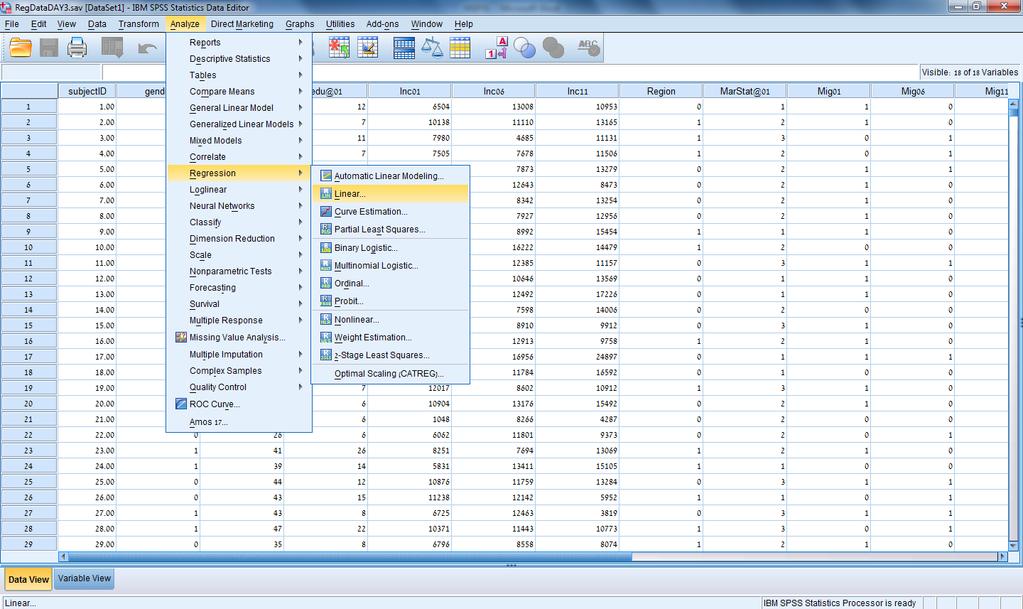This screenshot has height=609, width=1023.
Task: Open Curve Estimation... from submenu
Action: [390, 211]
